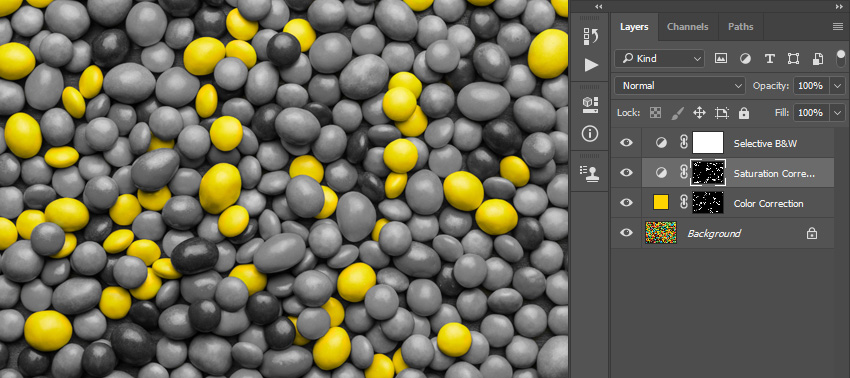Filter for type layers icon
Viewport: 850px width, 378px height.
tap(769, 59)
